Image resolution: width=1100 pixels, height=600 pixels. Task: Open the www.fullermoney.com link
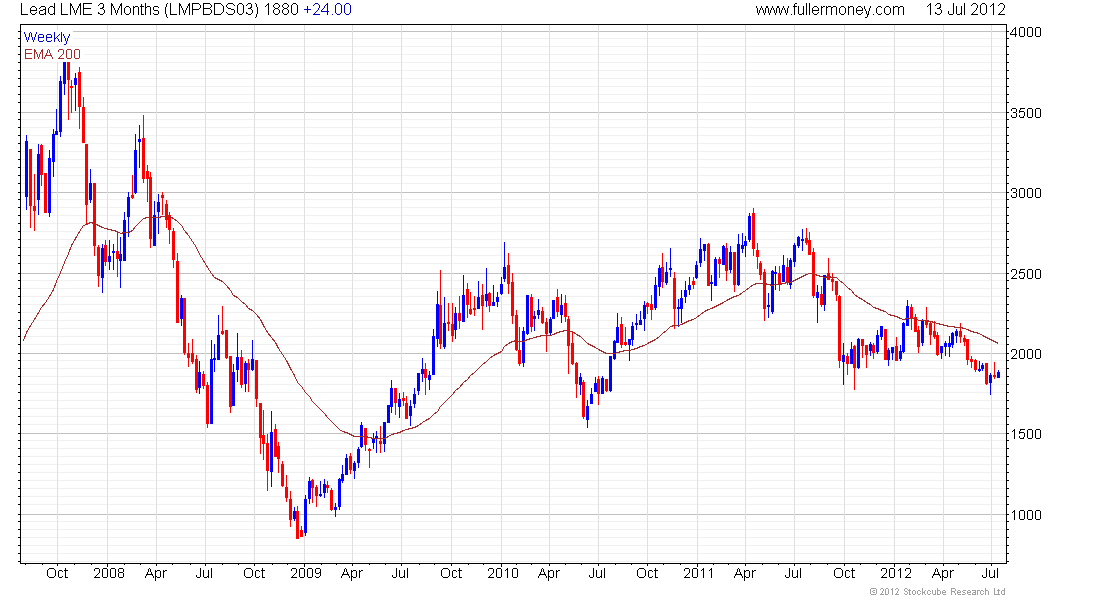(830, 10)
